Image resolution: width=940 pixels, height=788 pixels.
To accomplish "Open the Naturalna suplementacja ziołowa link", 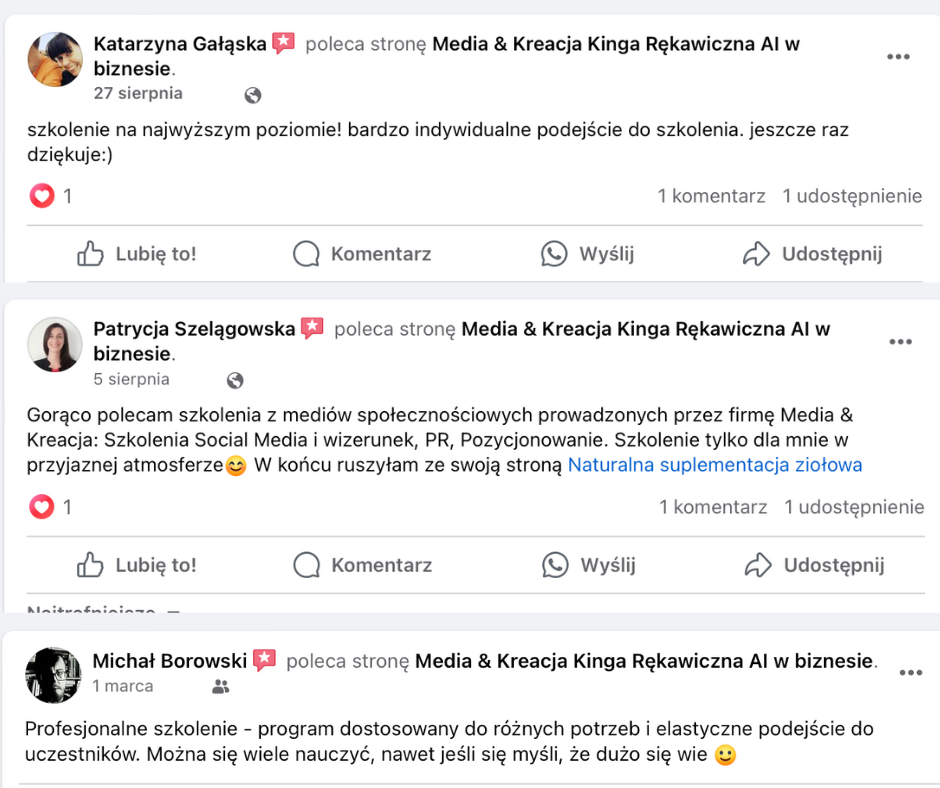I will [x=714, y=465].
